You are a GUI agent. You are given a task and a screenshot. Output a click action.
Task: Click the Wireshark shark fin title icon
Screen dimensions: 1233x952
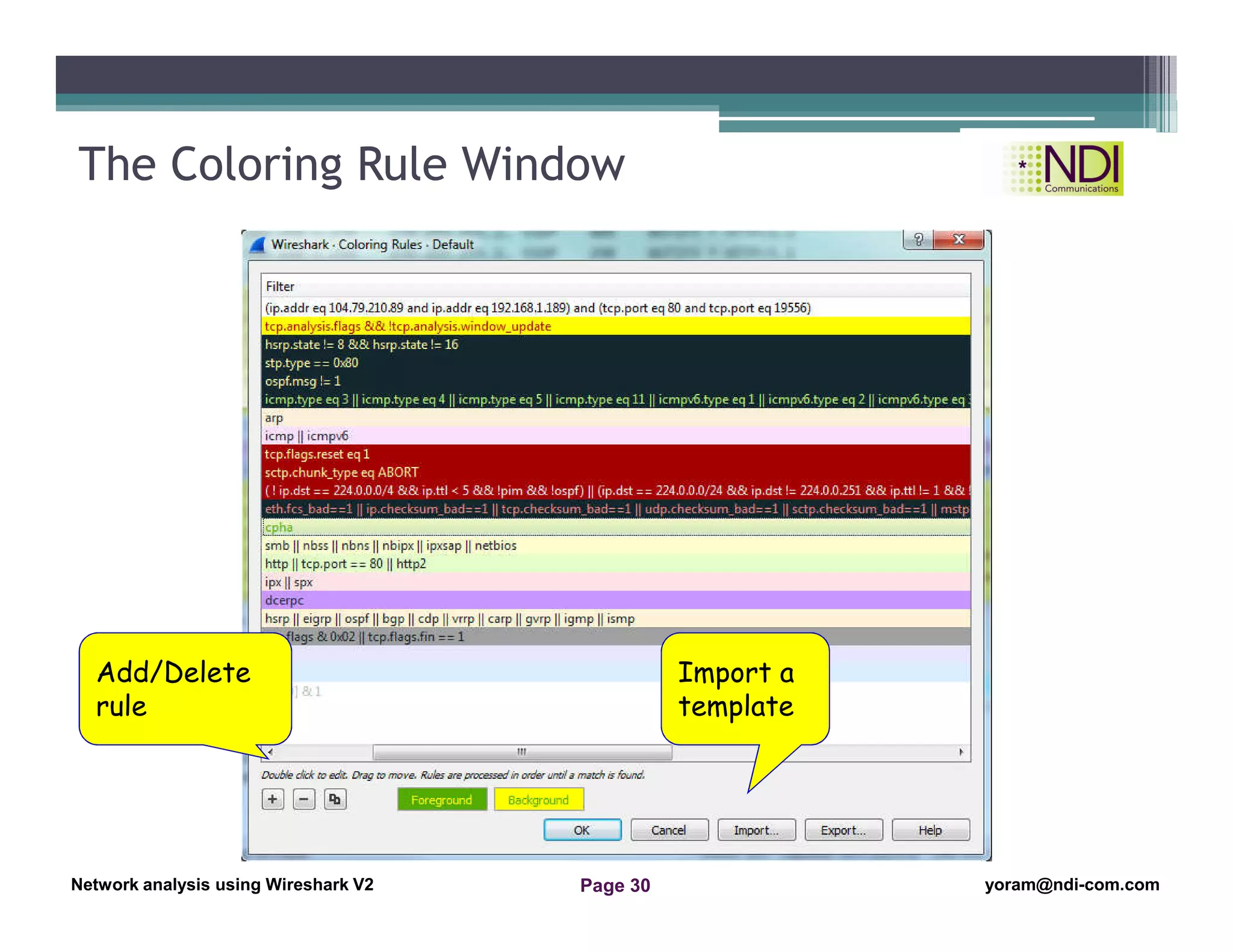pyautogui.click(x=258, y=244)
